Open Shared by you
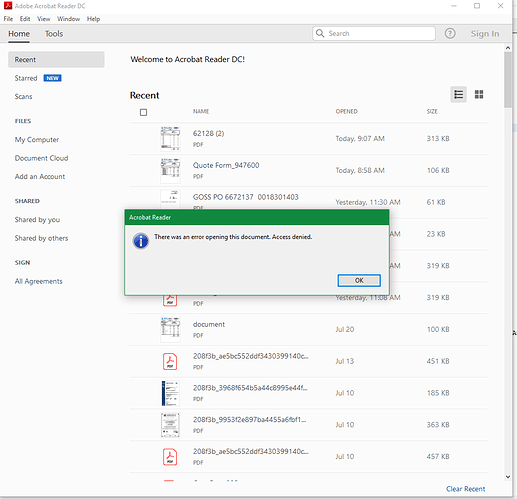517x499 pixels. 37,220
